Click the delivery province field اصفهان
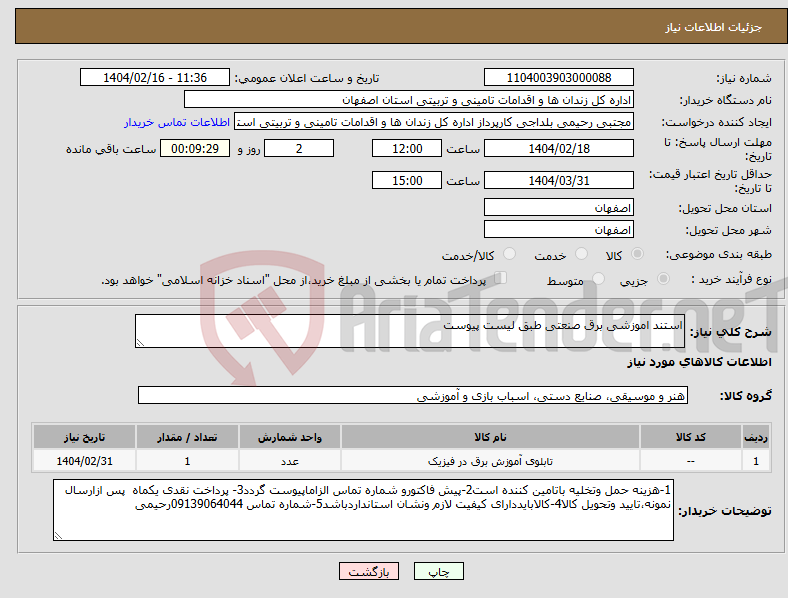This screenshot has width=788, height=598. pyautogui.click(x=558, y=207)
